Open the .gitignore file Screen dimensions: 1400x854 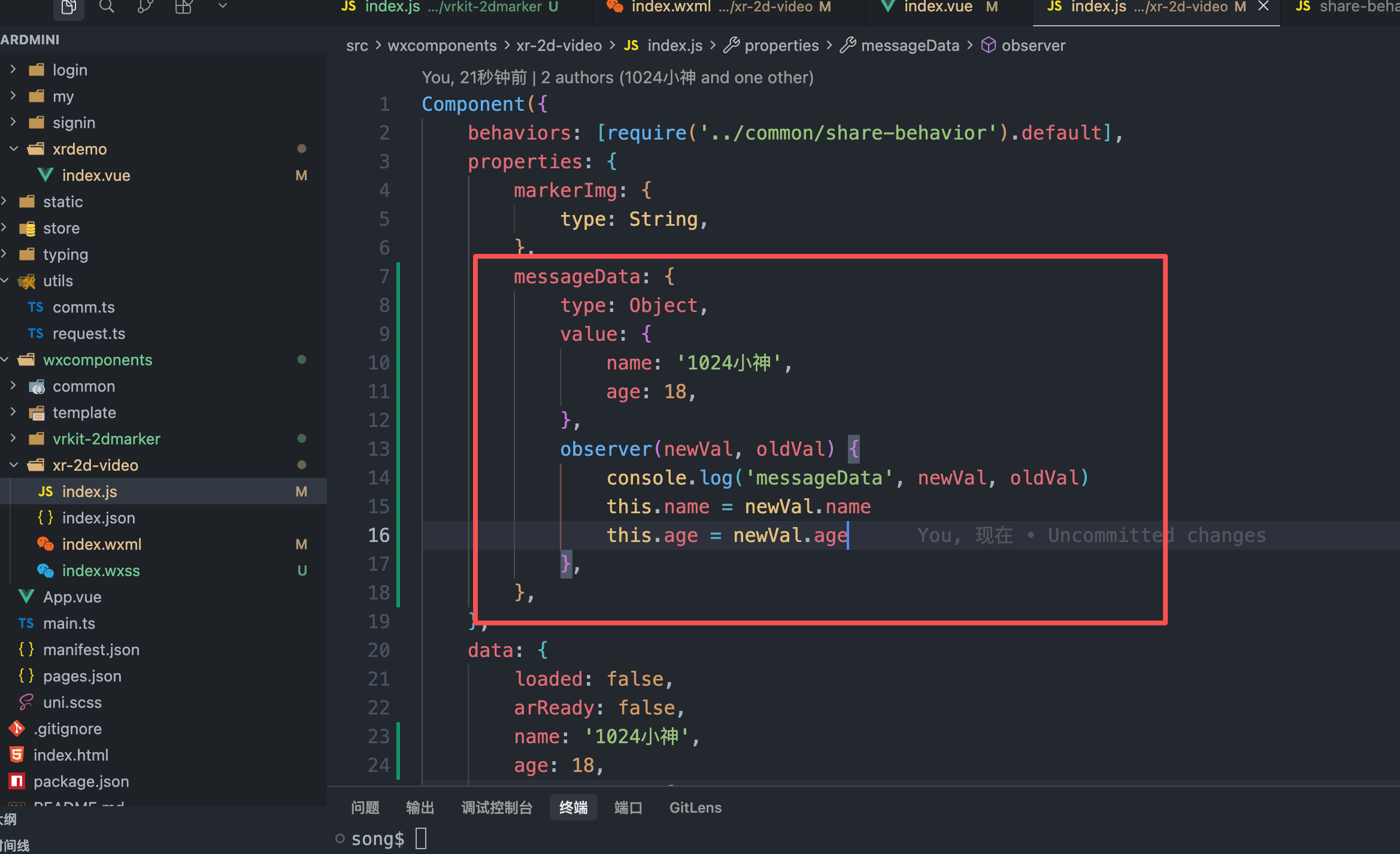click(x=67, y=729)
